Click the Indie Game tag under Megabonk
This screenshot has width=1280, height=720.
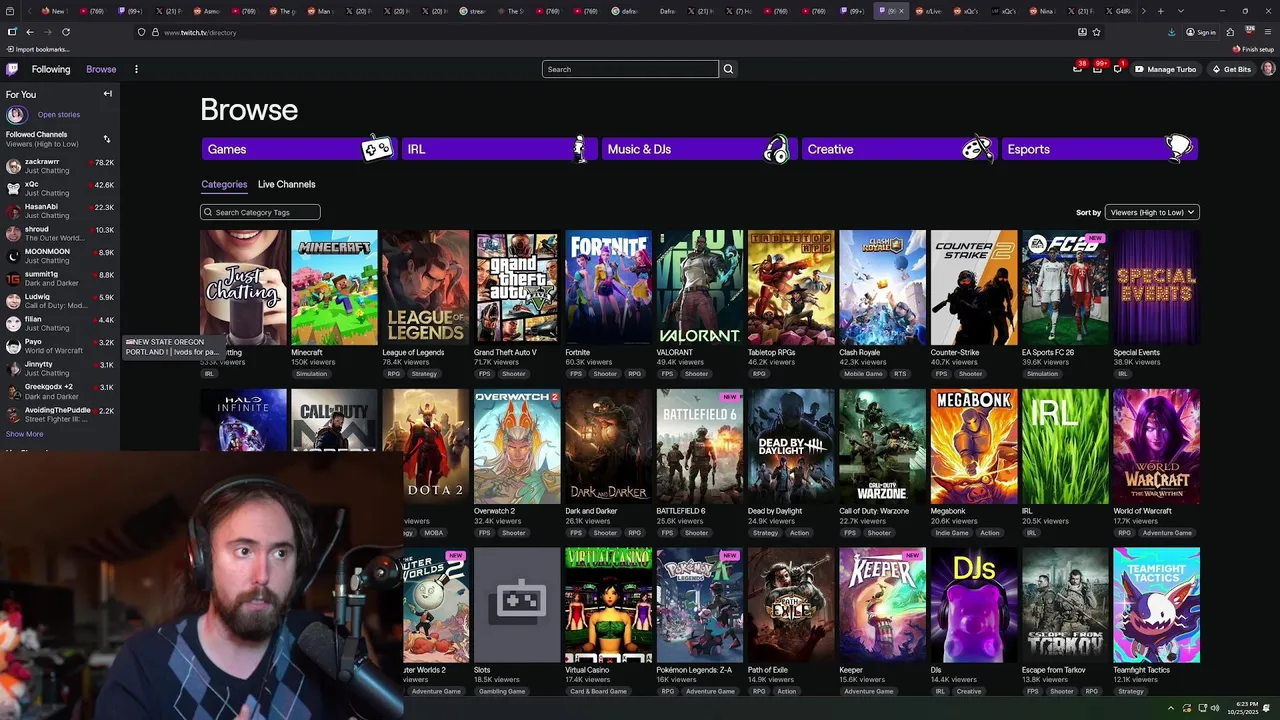click(x=952, y=533)
